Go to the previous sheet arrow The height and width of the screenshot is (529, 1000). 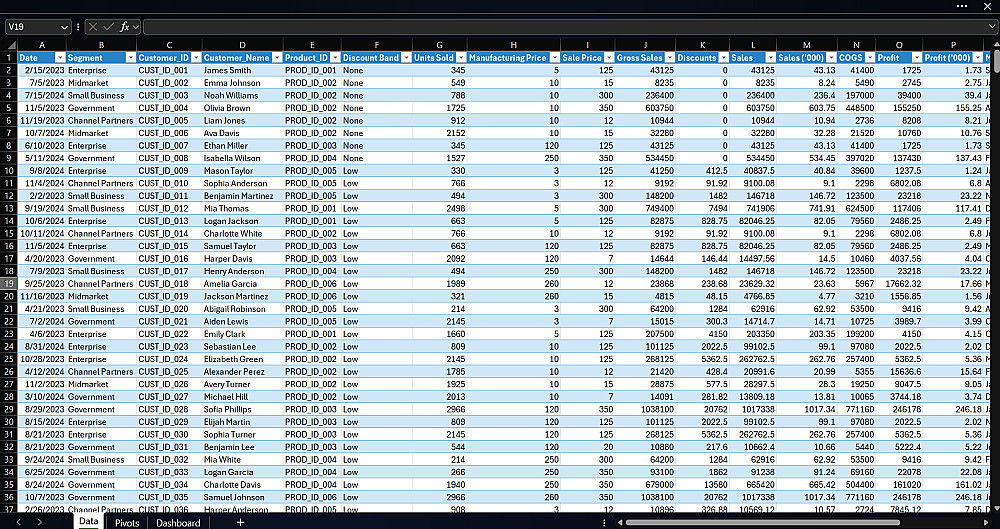[18, 523]
